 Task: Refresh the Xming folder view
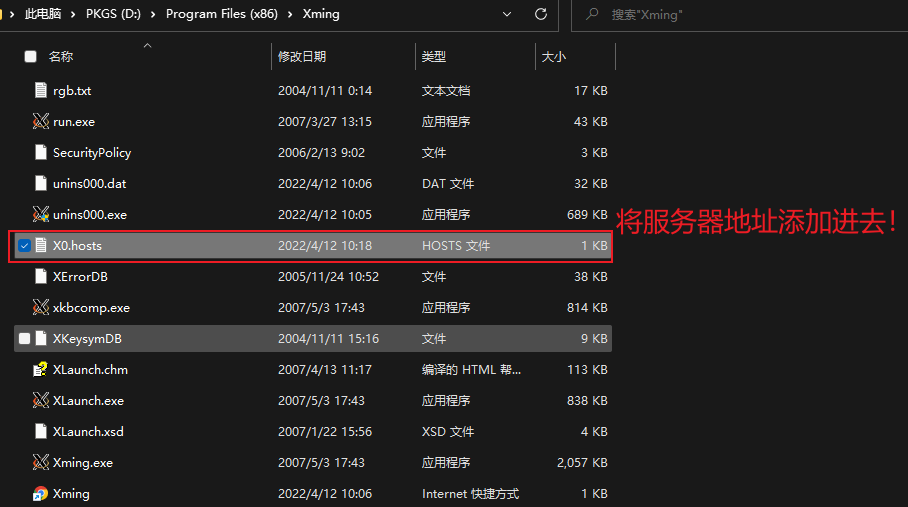(541, 14)
